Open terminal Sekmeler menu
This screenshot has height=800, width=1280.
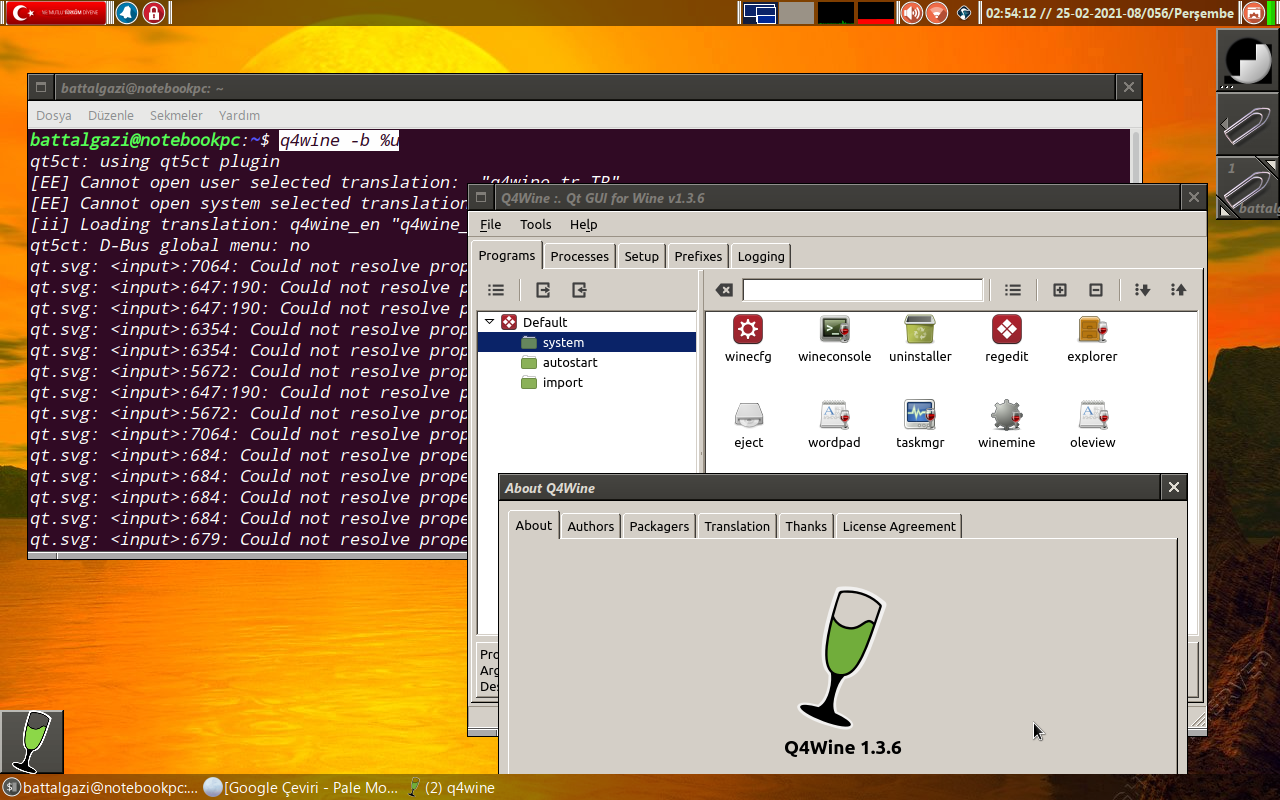click(x=176, y=115)
